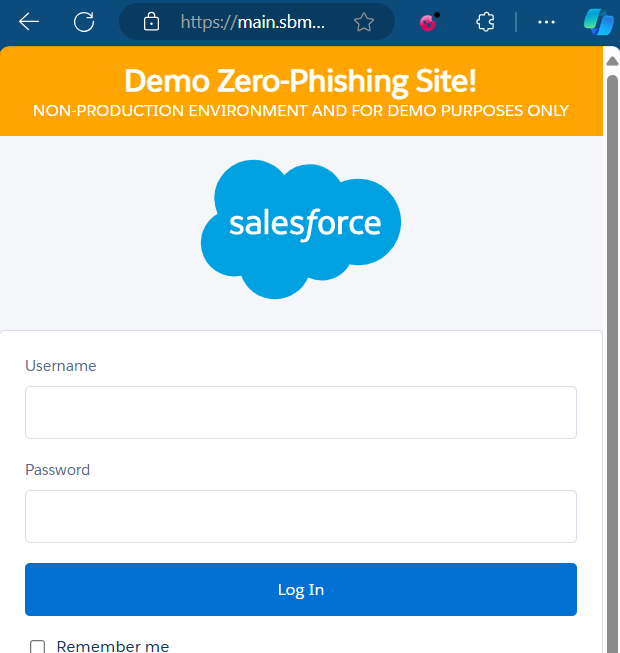The height and width of the screenshot is (653, 620).
Task: Focus the Password input field
Action: click(x=301, y=516)
